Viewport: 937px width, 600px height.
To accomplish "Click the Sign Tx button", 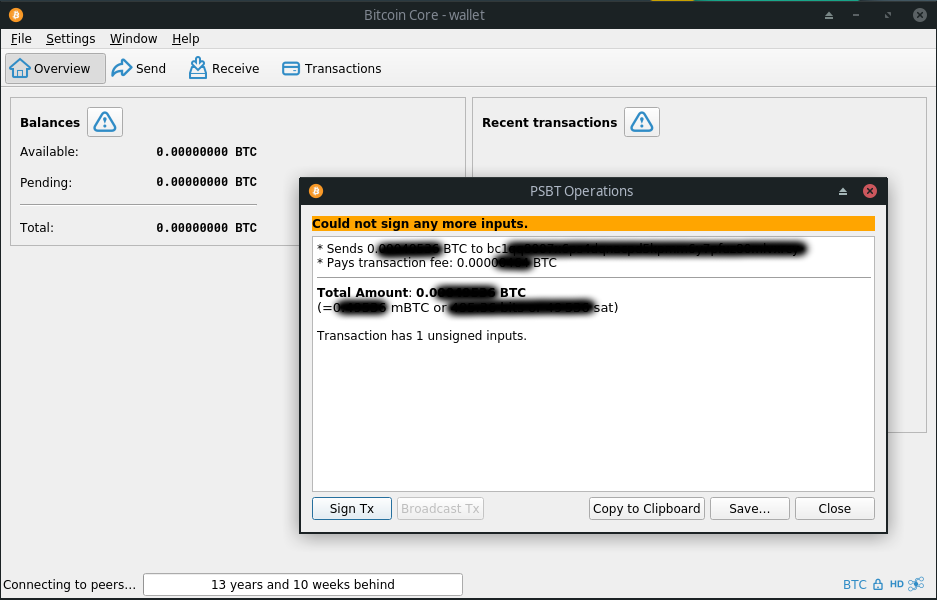I will (x=352, y=509).
